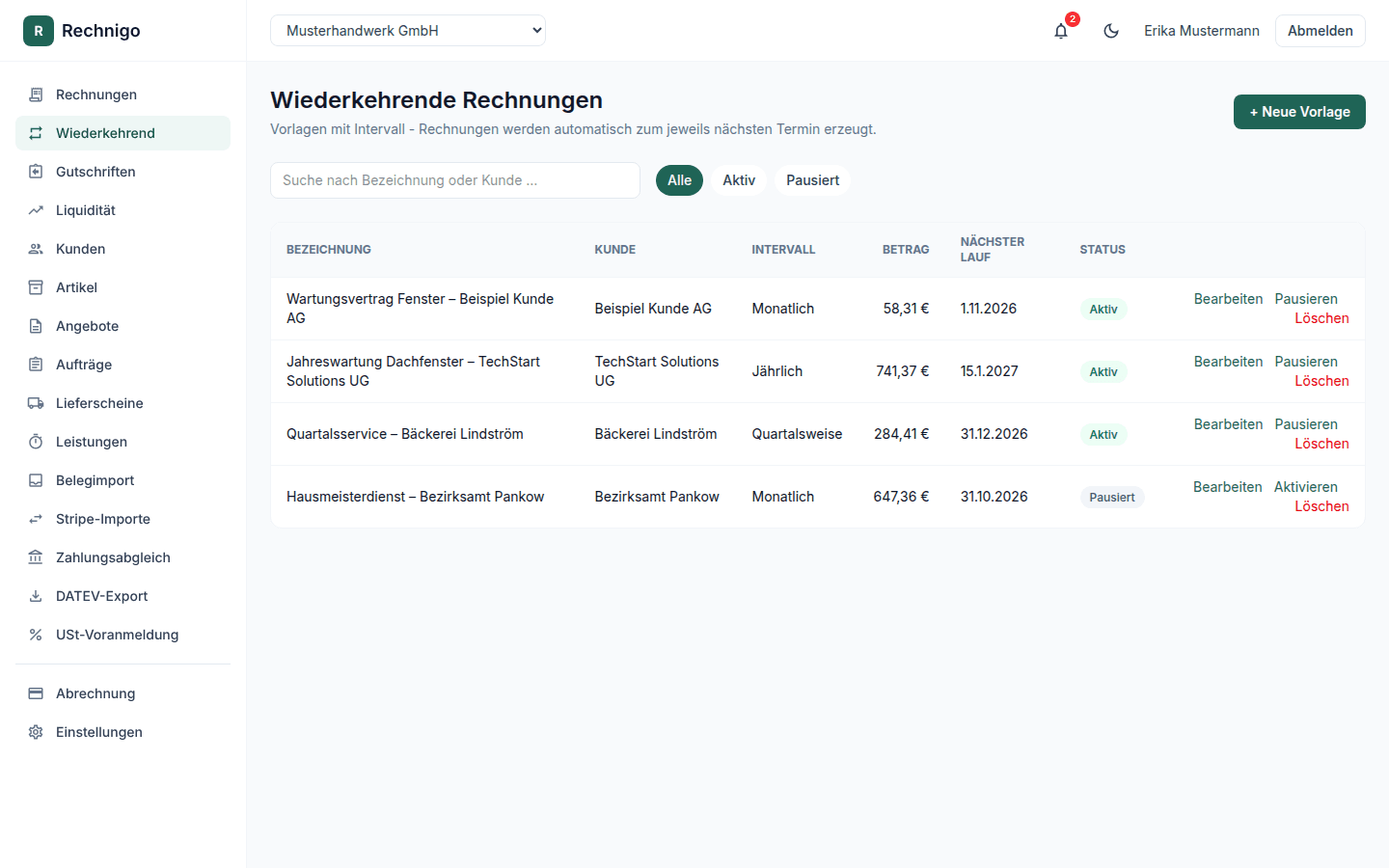Edit Quartalsservice Bäckerei Lindström template
This screenshot has height=868, width=1389.
pyautogui.click(x=1228, y=424)
